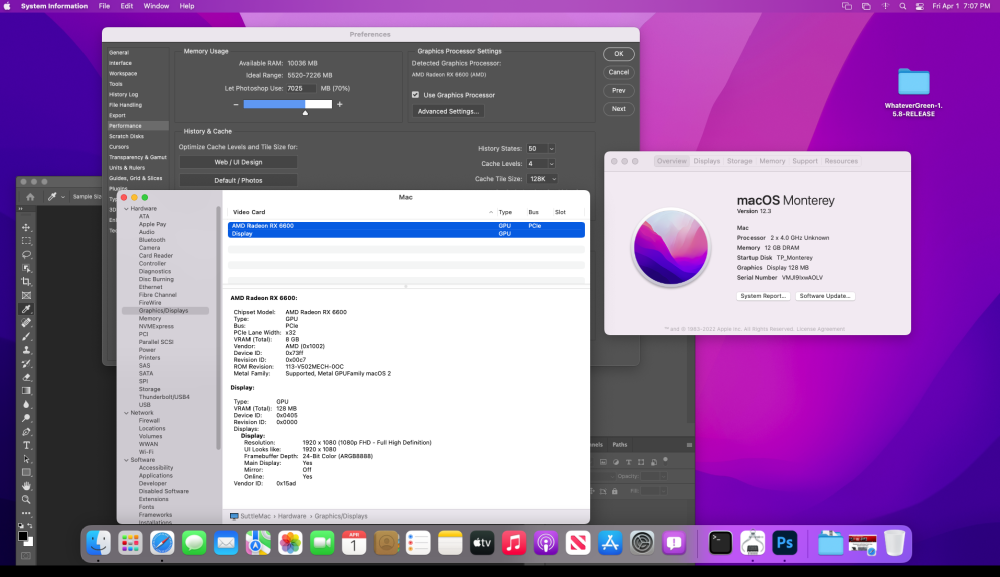Click the type layer filter icon

tap(628, 462)
